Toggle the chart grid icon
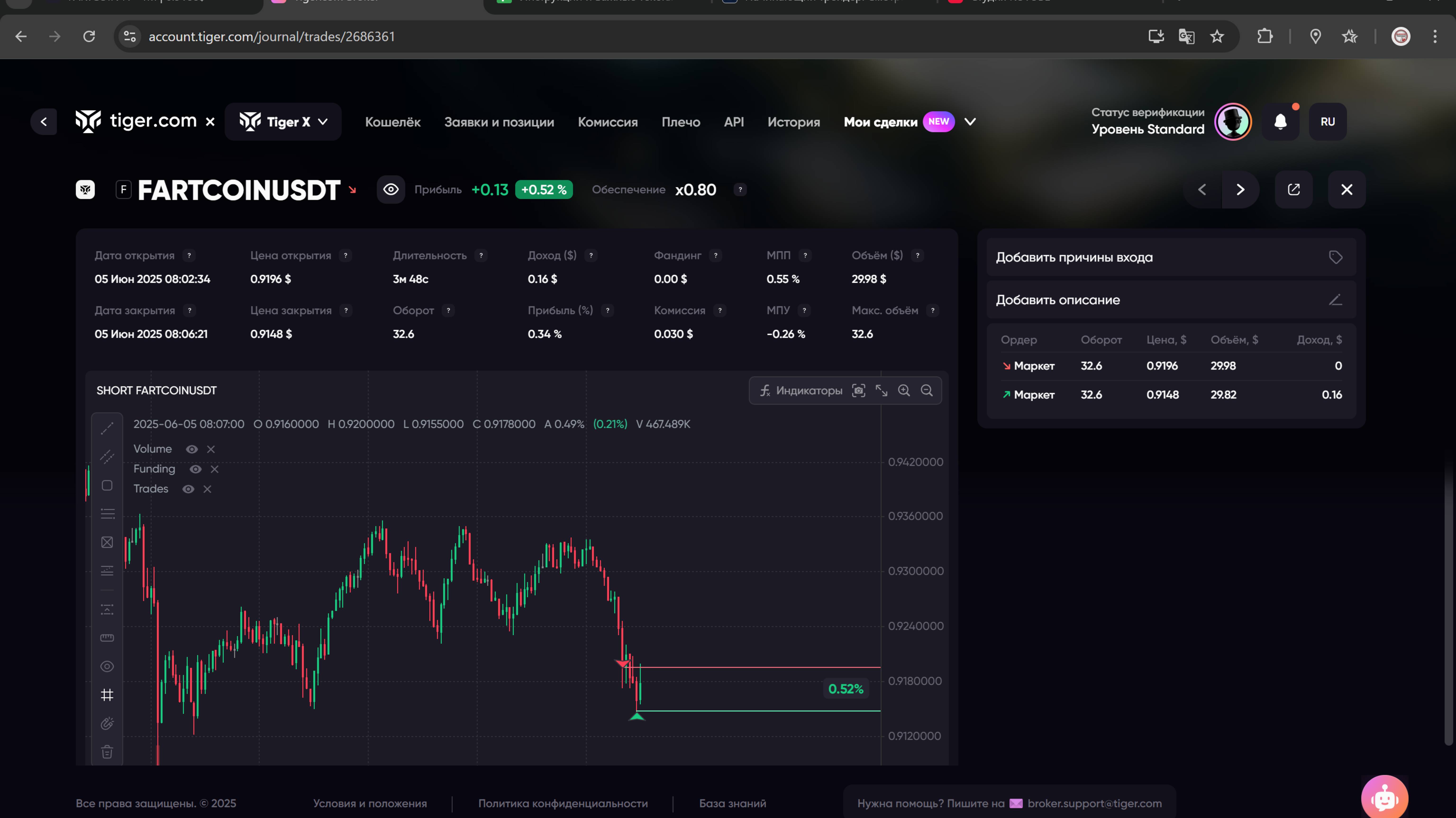The image size is (1456, 818). click(107, 695)
